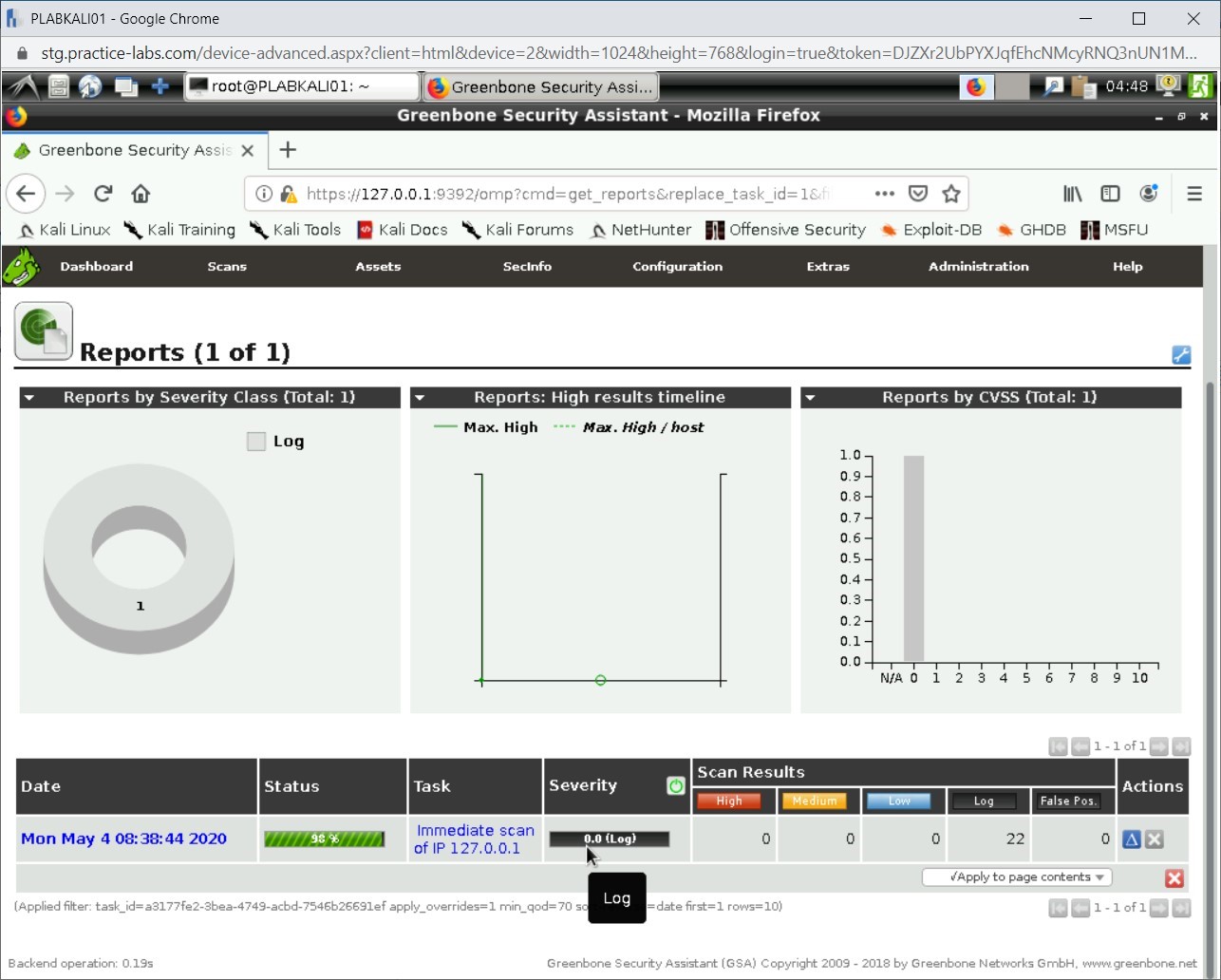
Task: Click the blue delta report icon
Action: [x=1131, y=839]
